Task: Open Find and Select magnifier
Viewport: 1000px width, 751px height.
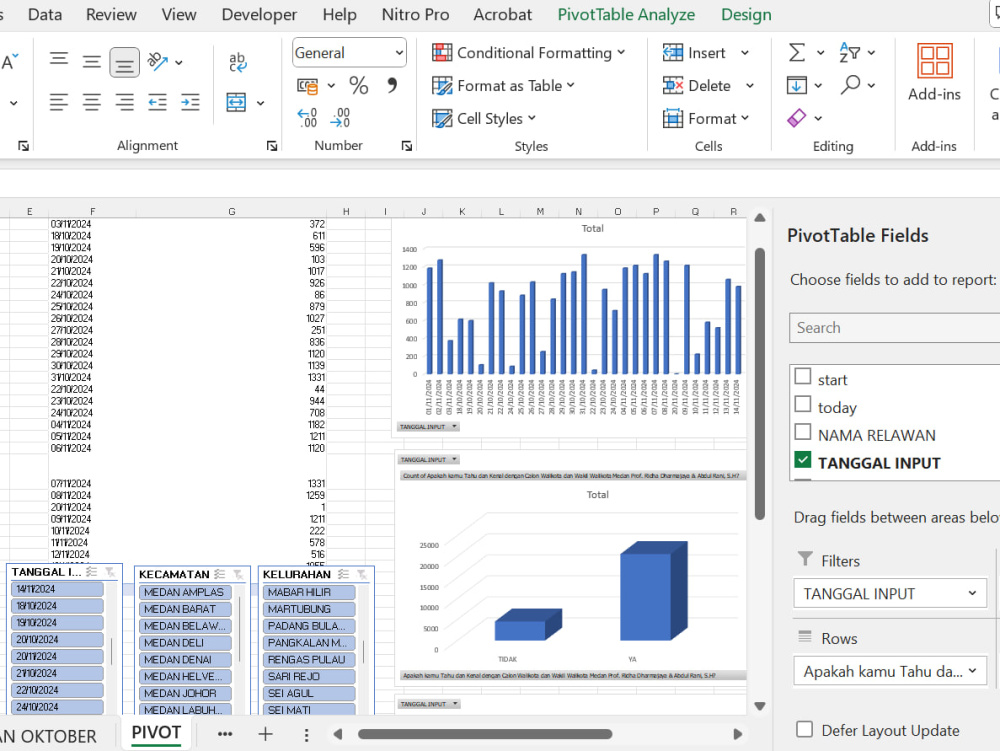Action: (x=850, y=84)
